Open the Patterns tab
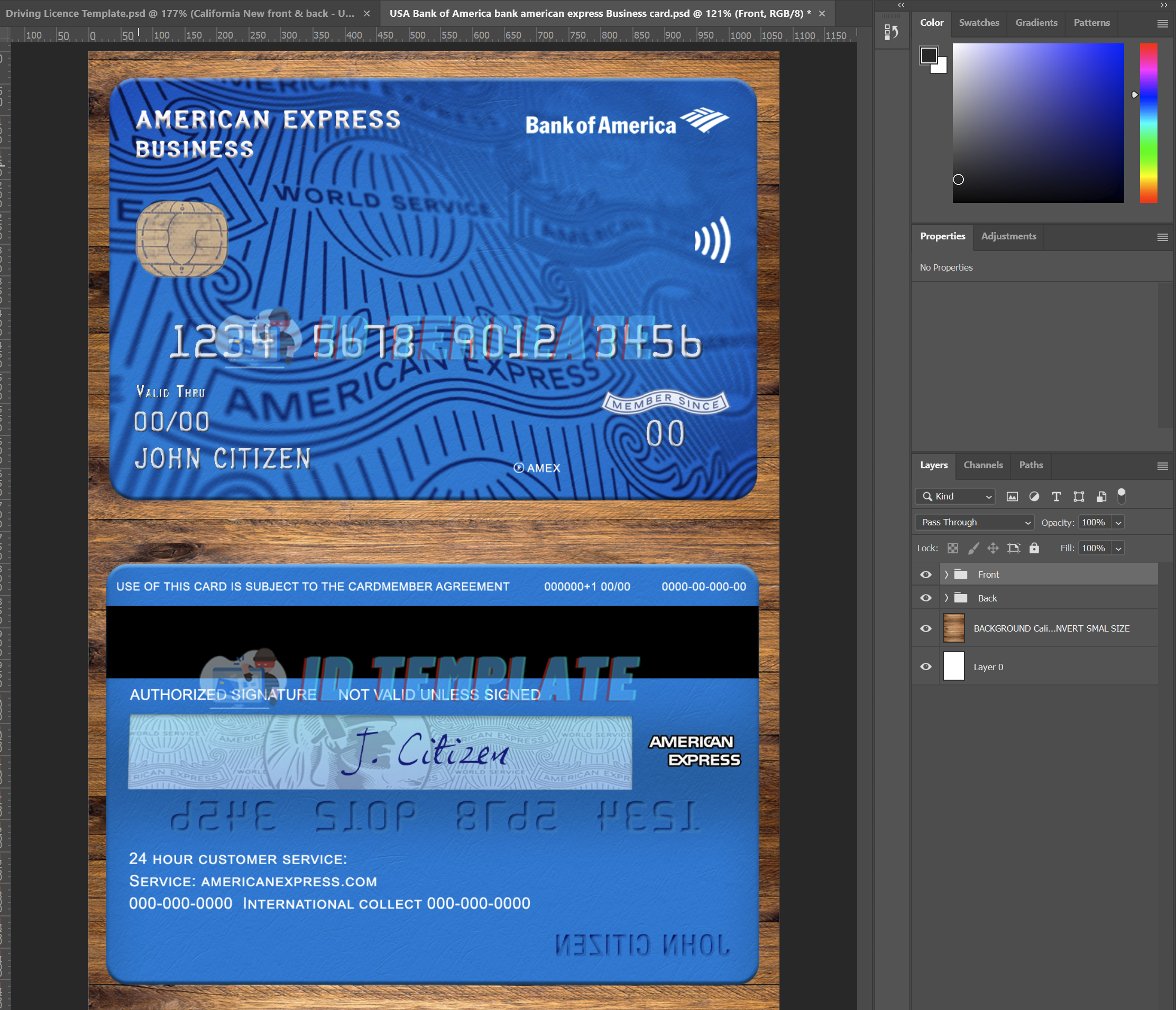1176x1010 pixels. pos(1091,23)
